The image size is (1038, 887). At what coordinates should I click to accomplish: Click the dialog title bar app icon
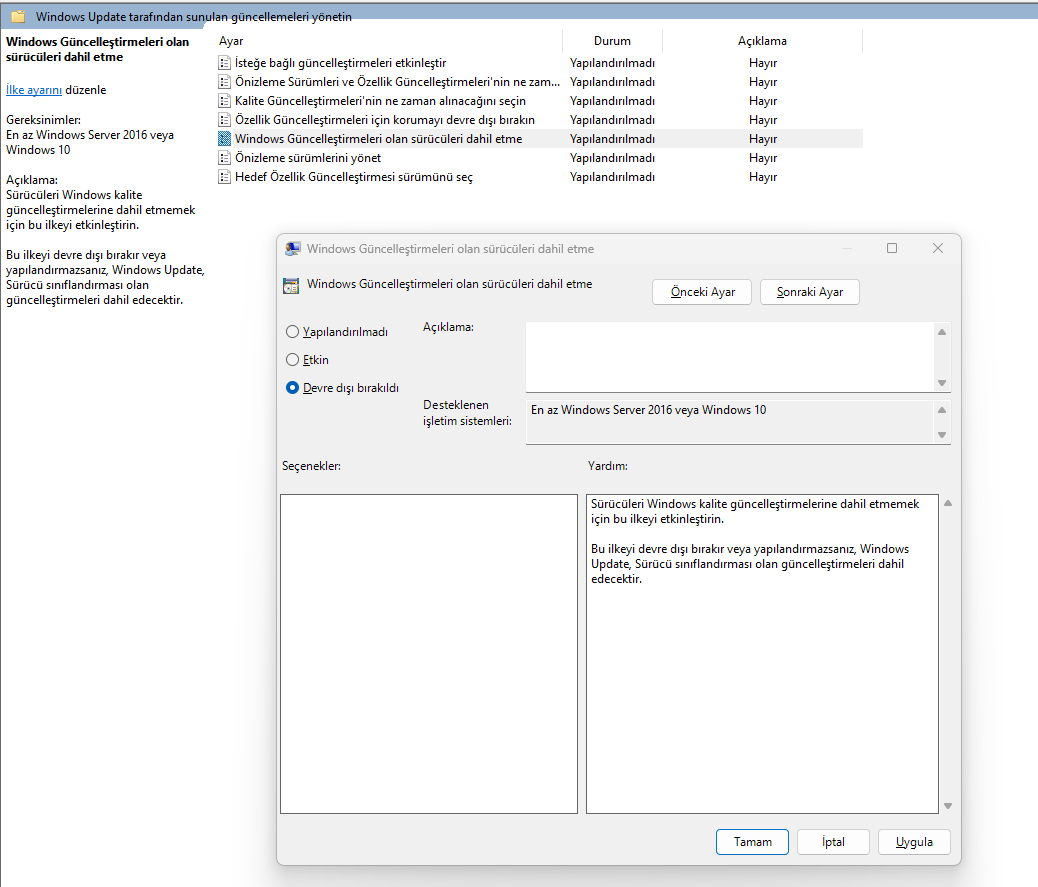click(293, 249)
